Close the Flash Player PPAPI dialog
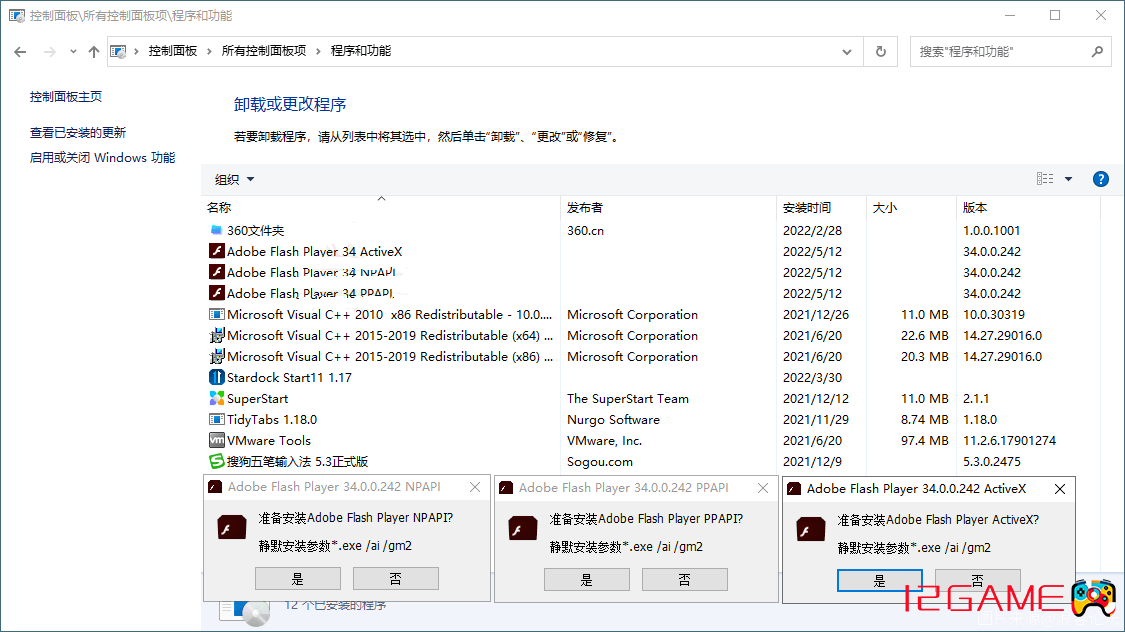Viewport: 1125px width, 632px height. point(763,488)
